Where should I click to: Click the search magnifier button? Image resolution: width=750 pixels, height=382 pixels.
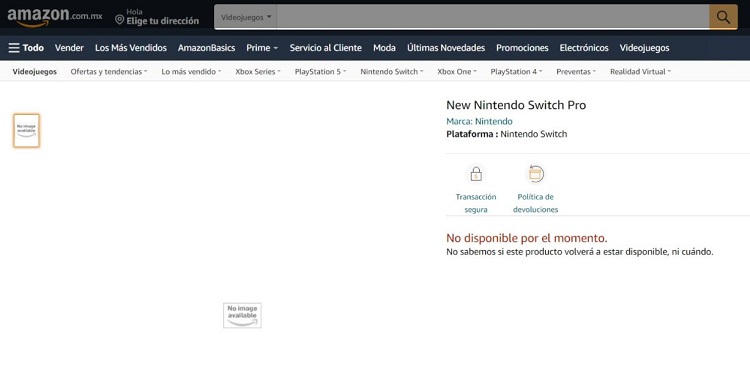[723, 17]
